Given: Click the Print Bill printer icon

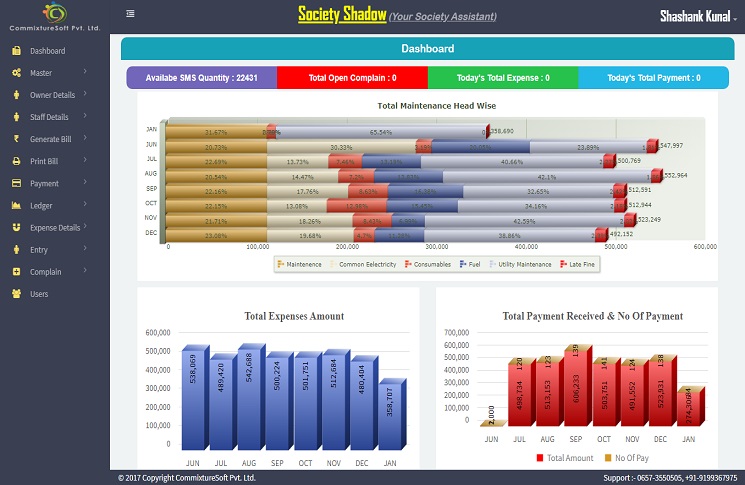Looking at the screenshot, I should [17, 161].
